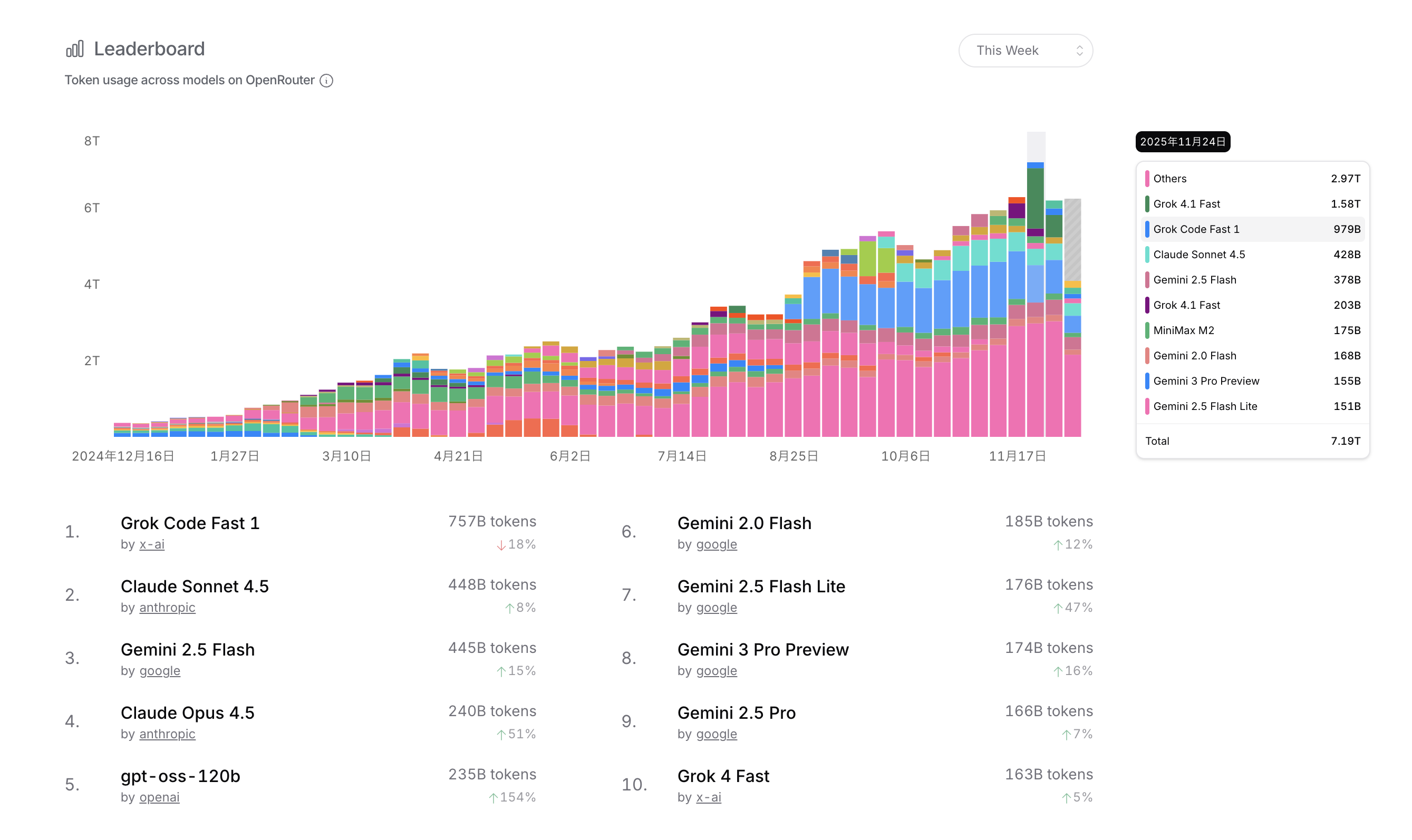Click the google link under Gemini 2.0 Flash
The width and height of the screenshot is (1412, 840).
[716, 544]
